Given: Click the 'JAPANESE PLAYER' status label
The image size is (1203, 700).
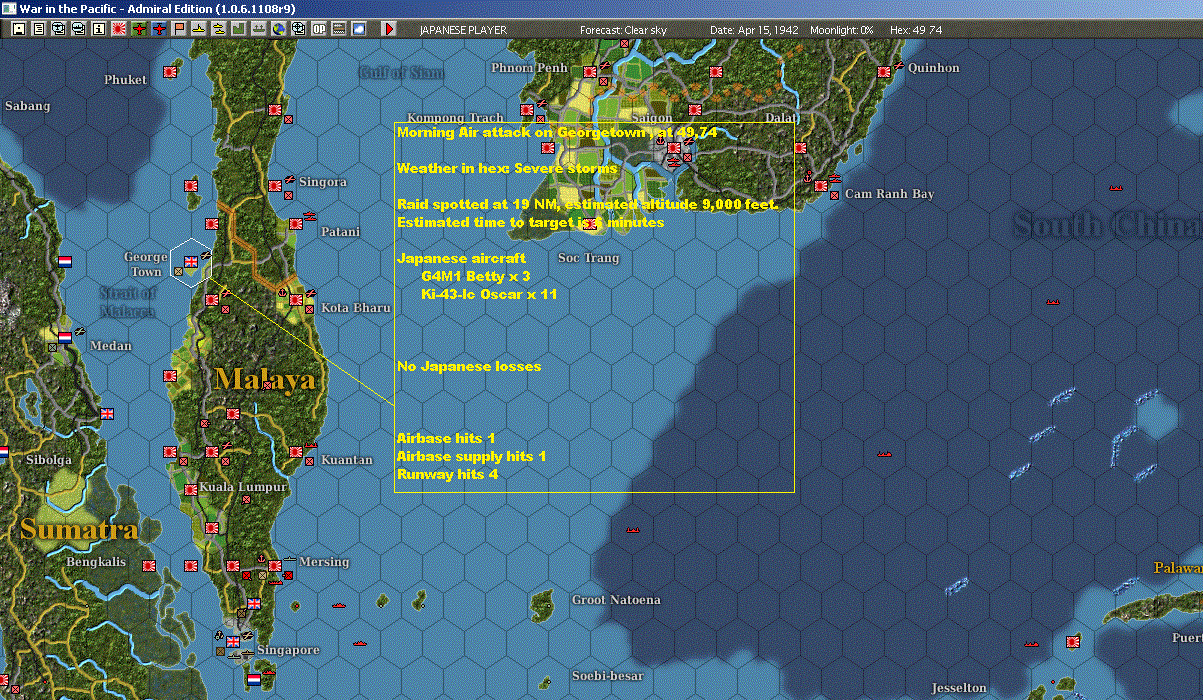Looking at the screenshot, I should 463,30.
